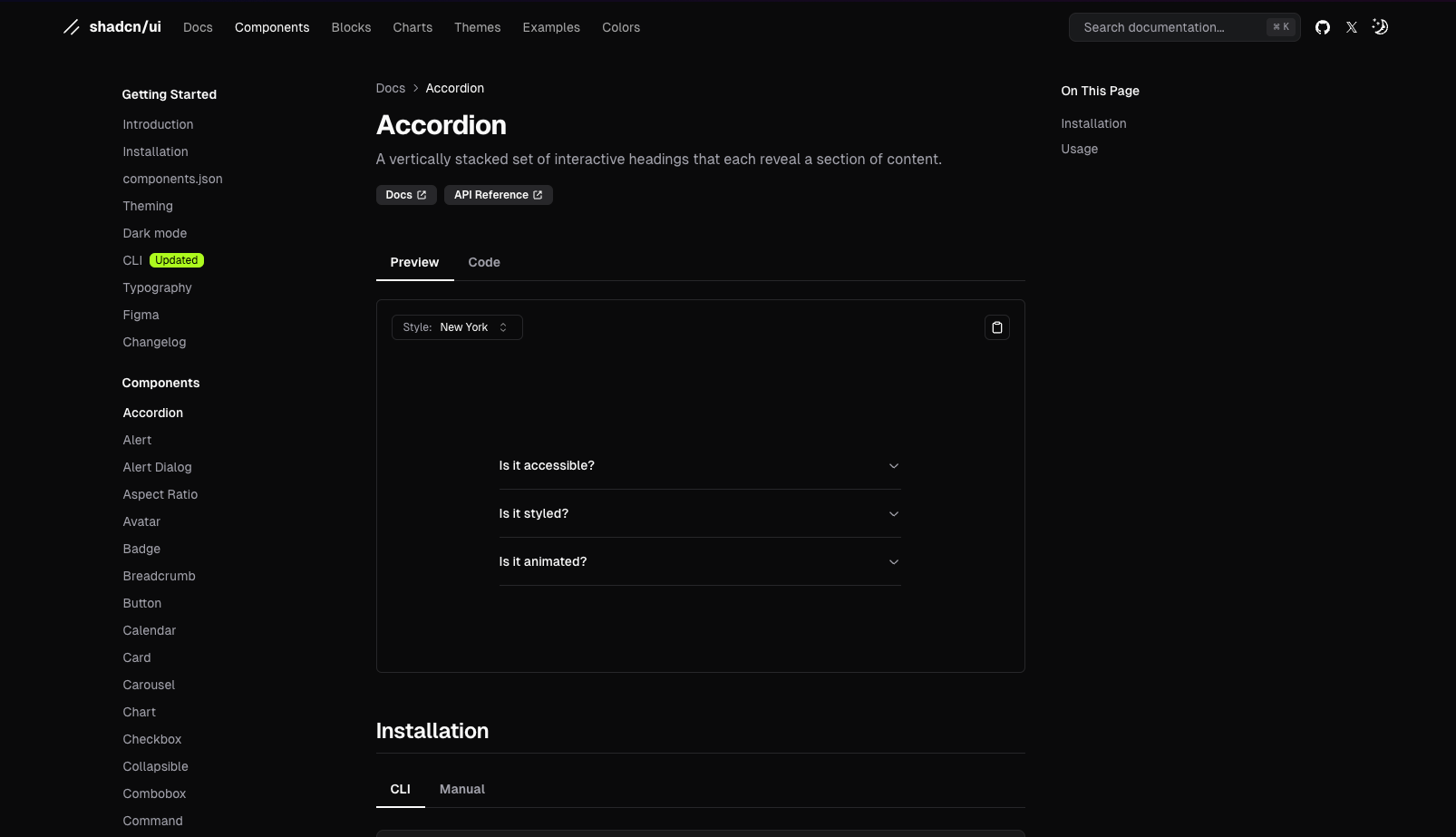The image size is (1456, 837).
Task: Click the shadcn/ui slash logo
Action: 72,27
